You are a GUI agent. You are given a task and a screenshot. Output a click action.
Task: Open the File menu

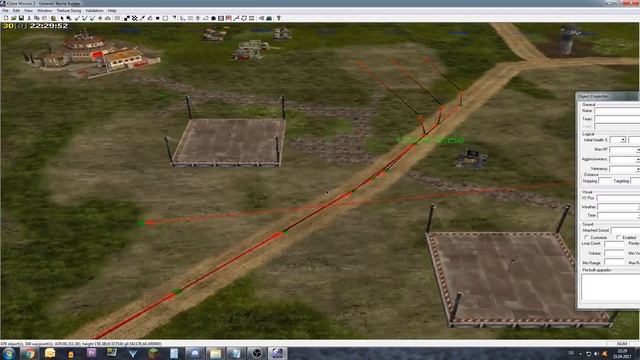tap(5, 11)
